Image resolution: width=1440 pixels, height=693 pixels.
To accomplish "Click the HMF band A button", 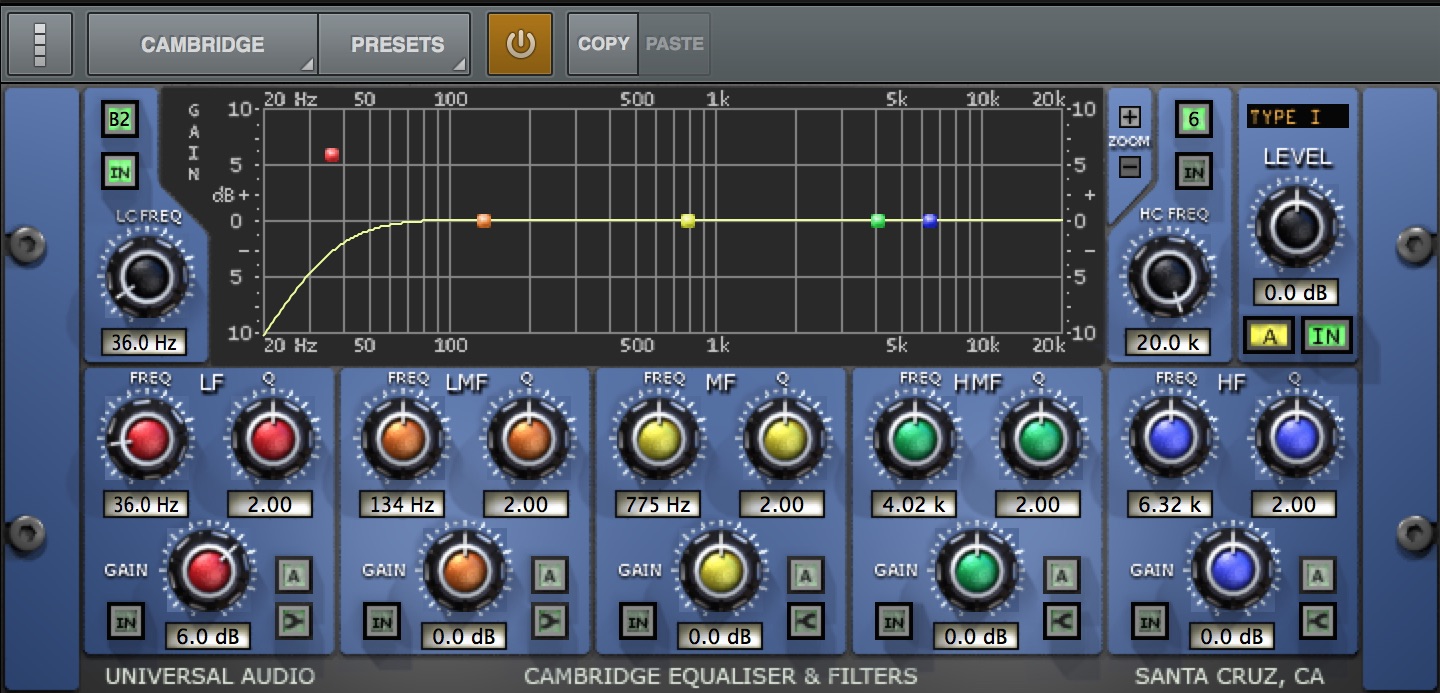I will pyautogui.click(x=1061, y=575).
